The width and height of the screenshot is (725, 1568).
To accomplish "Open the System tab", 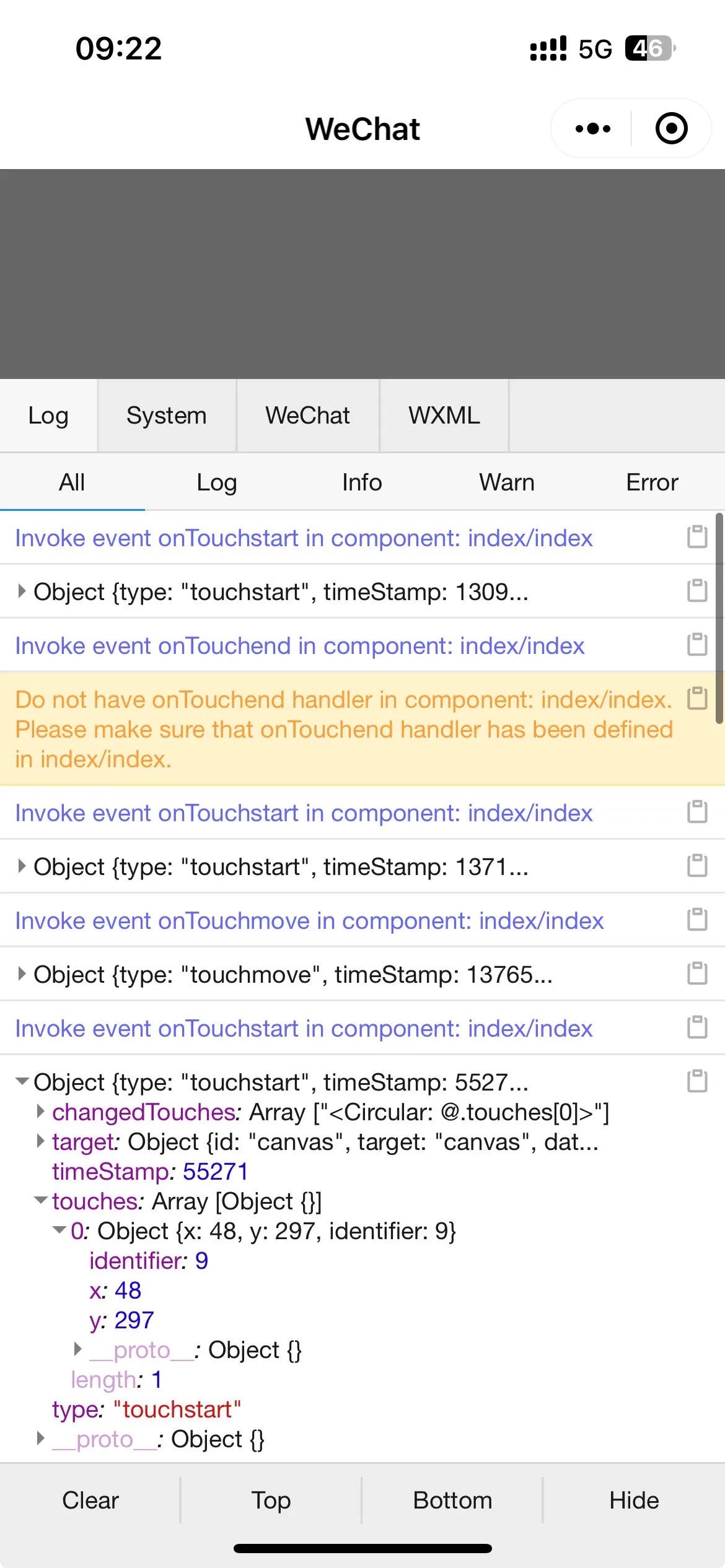I will pos(167,416).
